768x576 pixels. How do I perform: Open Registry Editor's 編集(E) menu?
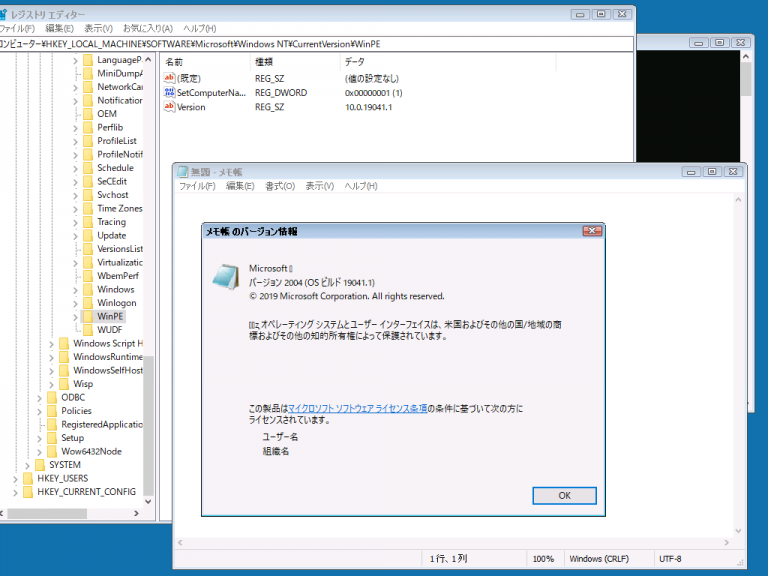(59, 28)
